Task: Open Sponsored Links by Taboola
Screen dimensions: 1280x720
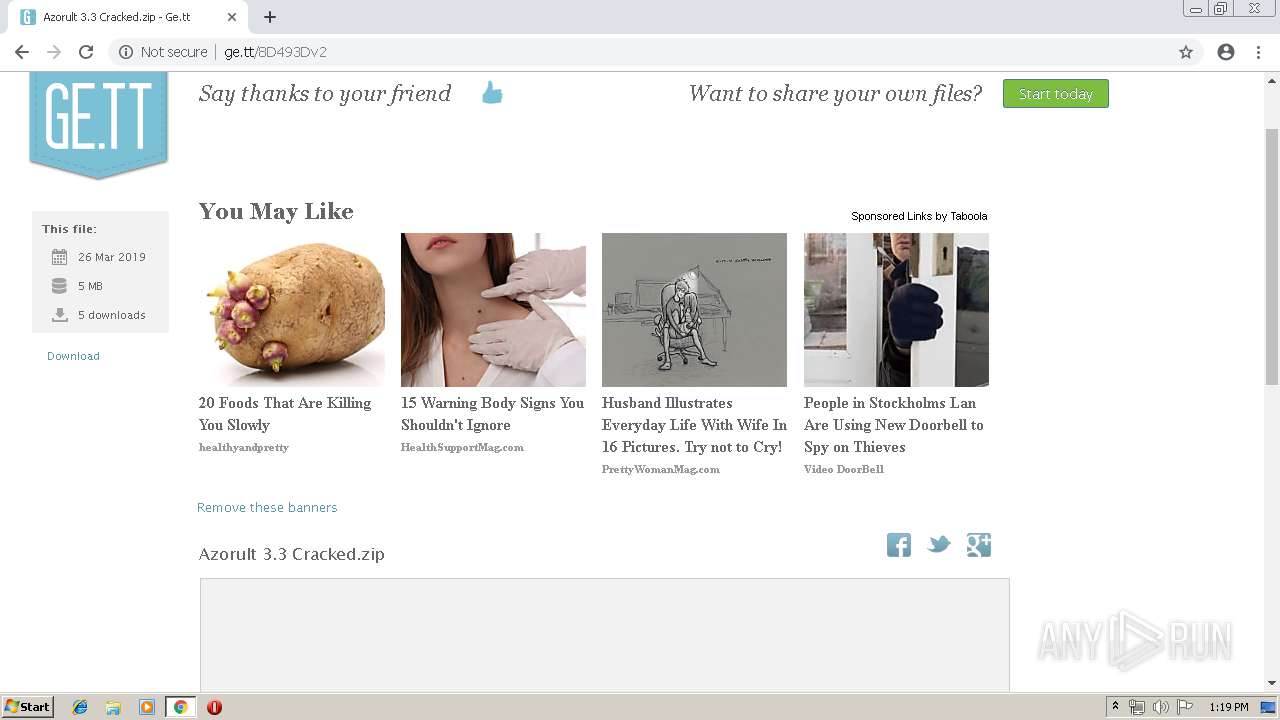Action: 919,216
